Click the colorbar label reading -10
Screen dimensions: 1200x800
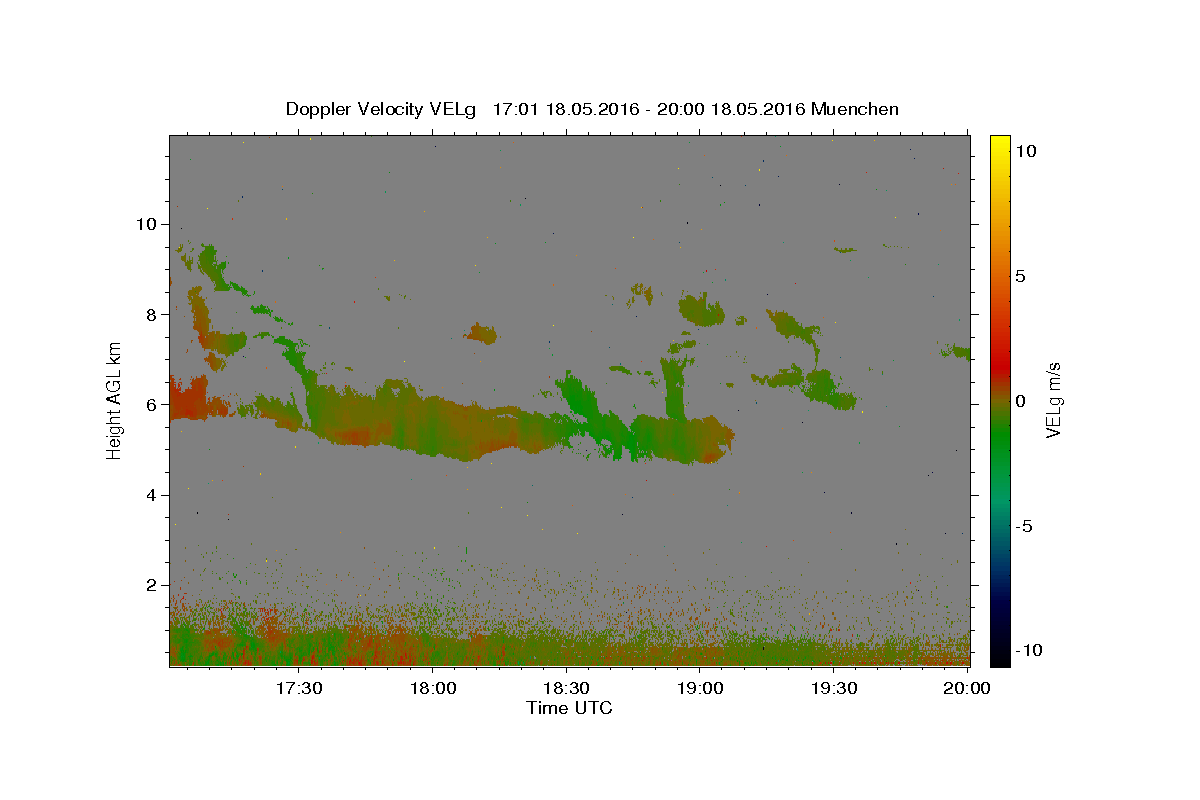(x=1026, y=650)
